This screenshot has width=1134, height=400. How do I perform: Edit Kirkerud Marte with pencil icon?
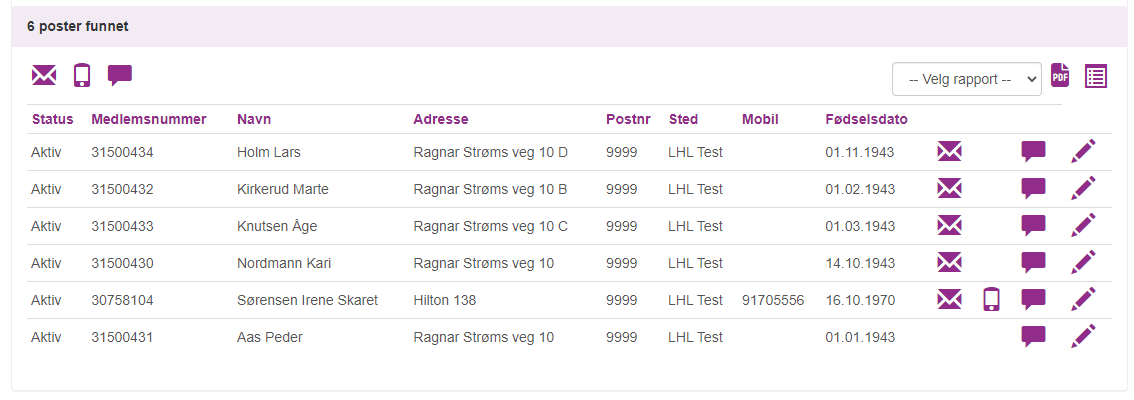[x=1083, y=189]
